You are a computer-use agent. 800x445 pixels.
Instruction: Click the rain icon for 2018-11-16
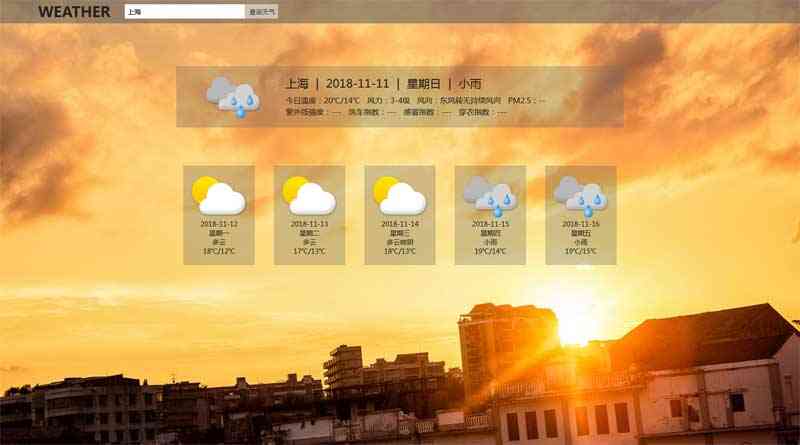(x=580, y=195)
